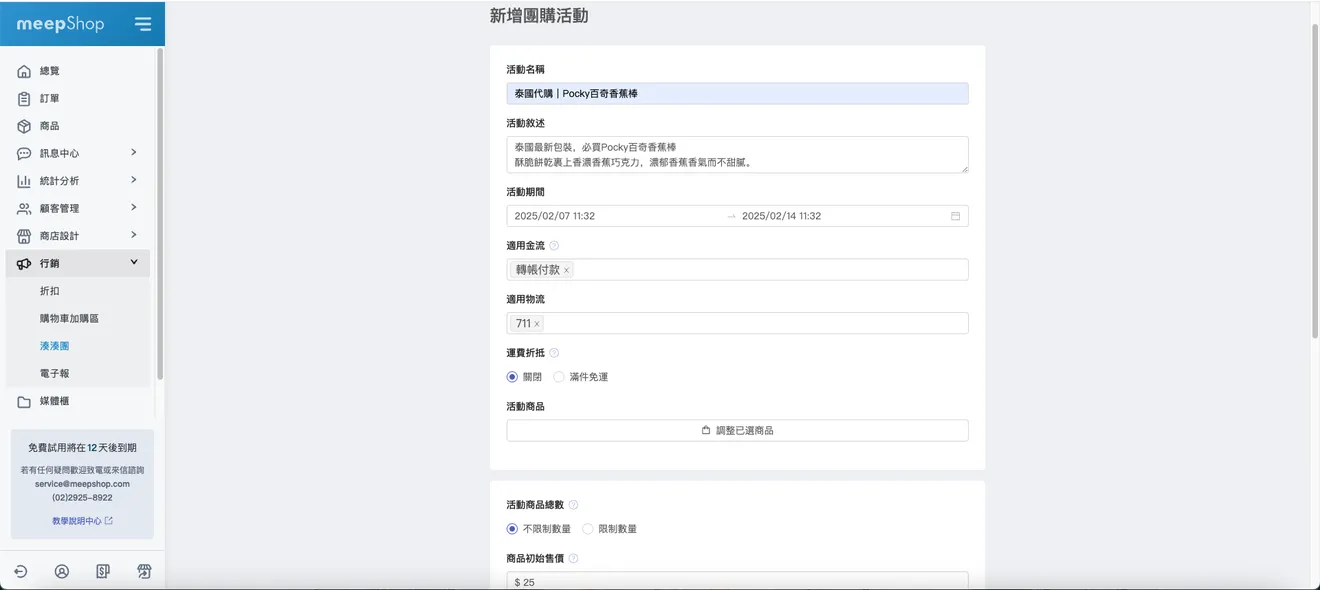
Task: Click the house icon beside 總覽
Action: tap(24, 71)
